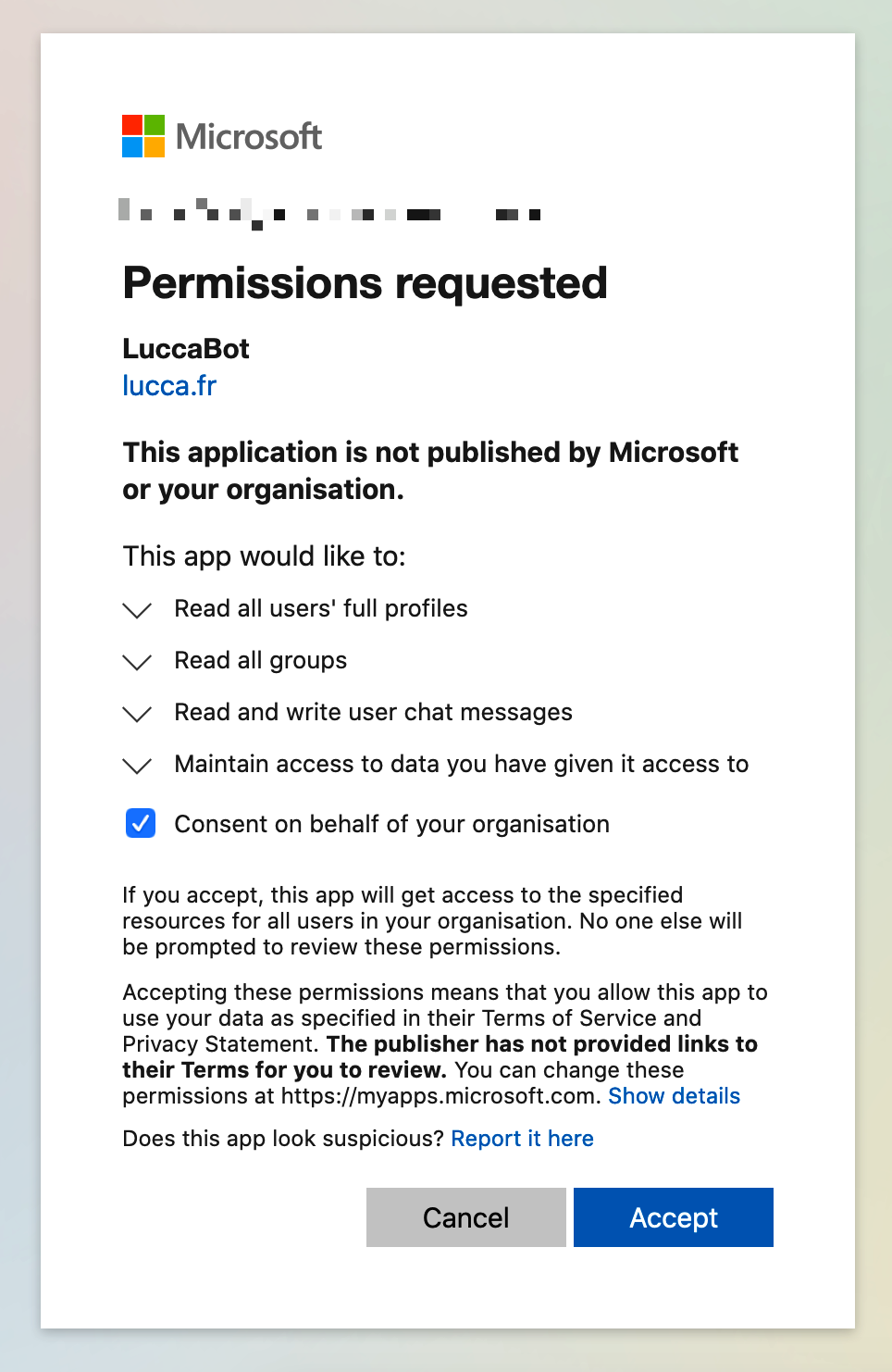Select the 'Read all users' full profiles' permission text
This screenshot has width=892, height=1372.
coord(321,608)
